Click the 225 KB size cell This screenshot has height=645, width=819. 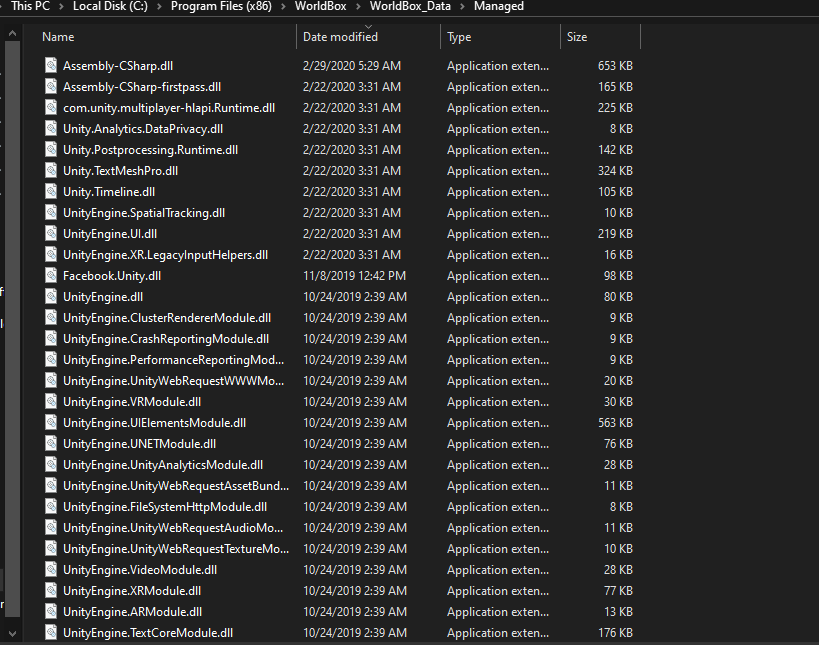[615, 108]
